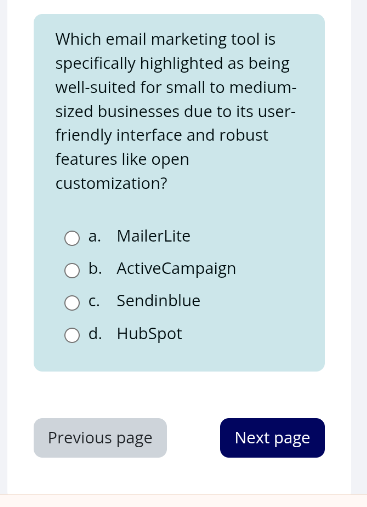
Task: Click the "a." option letter
Action: coord(94,236)
